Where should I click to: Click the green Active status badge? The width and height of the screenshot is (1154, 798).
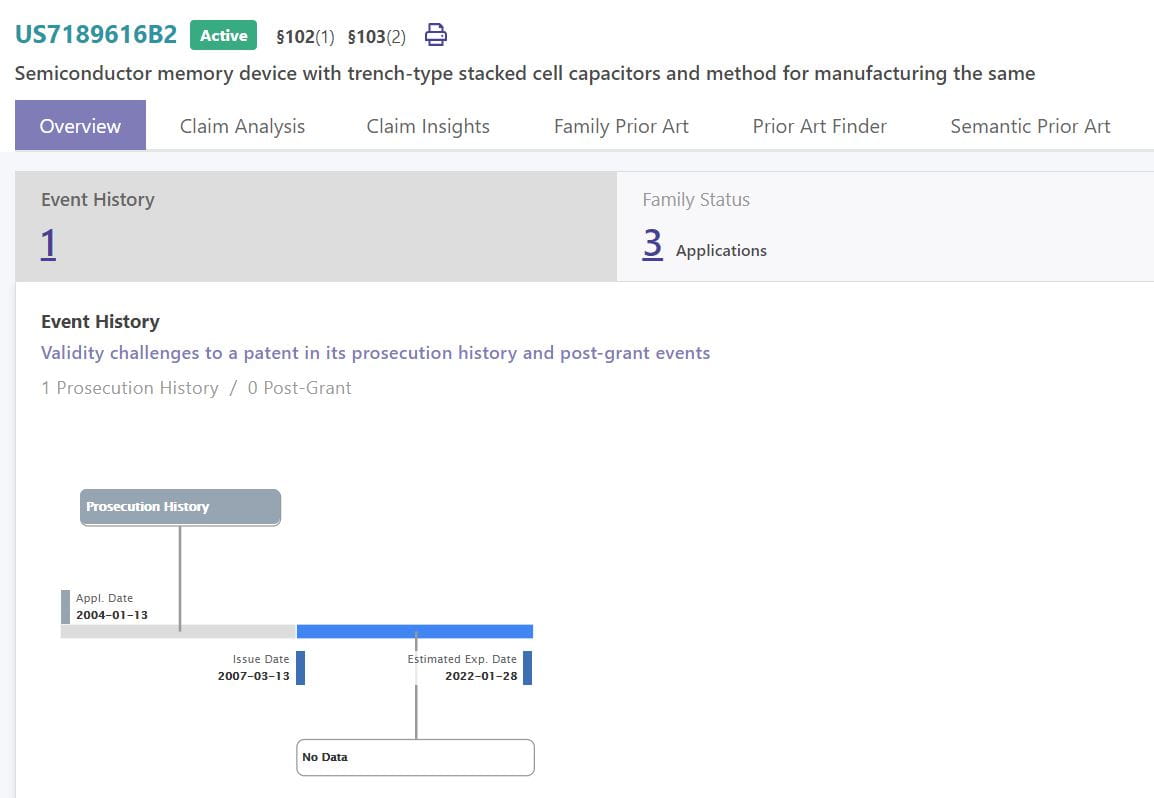pyautogui.click(x=223, y=35)
